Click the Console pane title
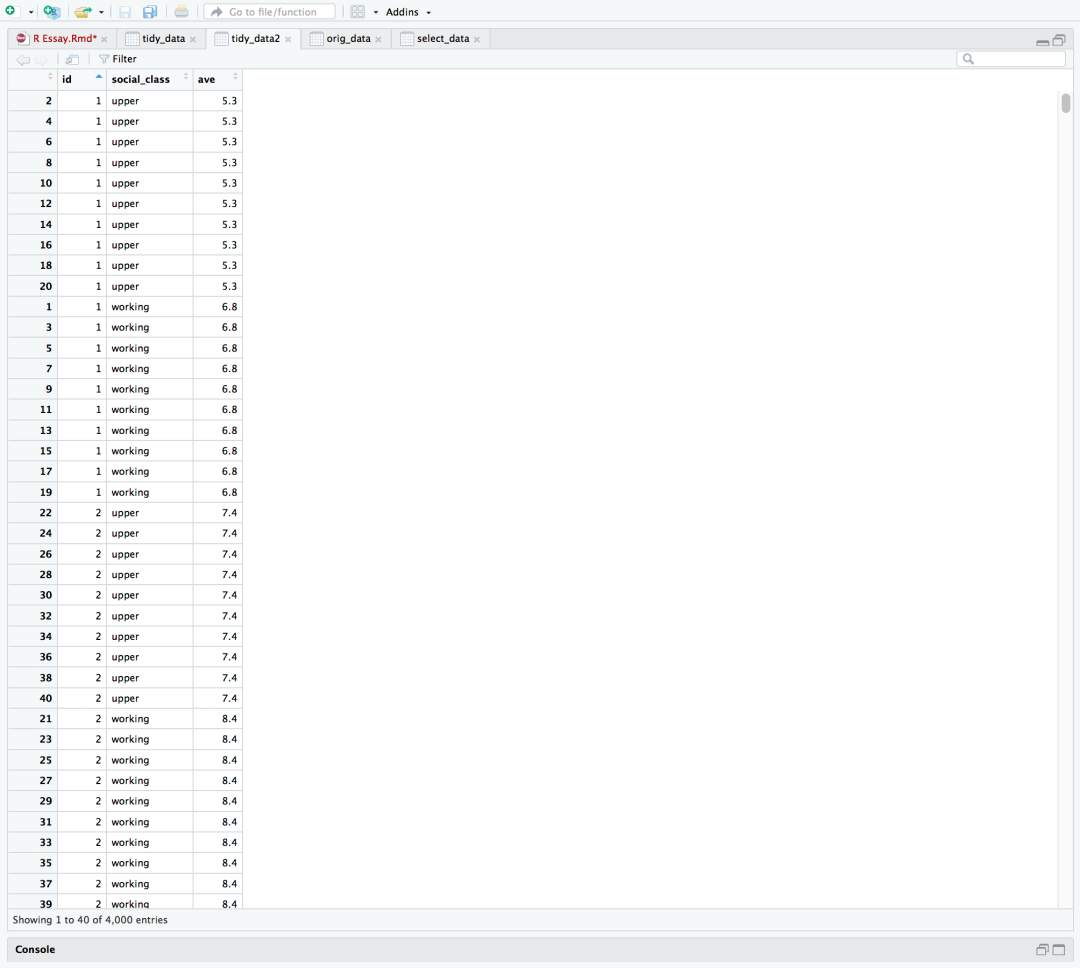The image size is (1080, 968). pos(35,949)
